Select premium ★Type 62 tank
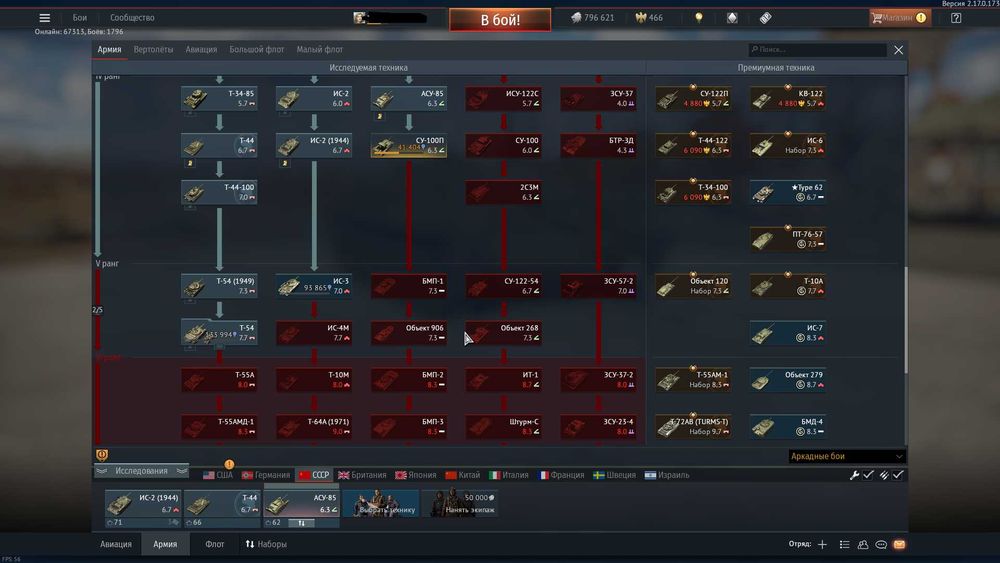This screenshot has height=563, width=1000. click(x=788, y=192)
